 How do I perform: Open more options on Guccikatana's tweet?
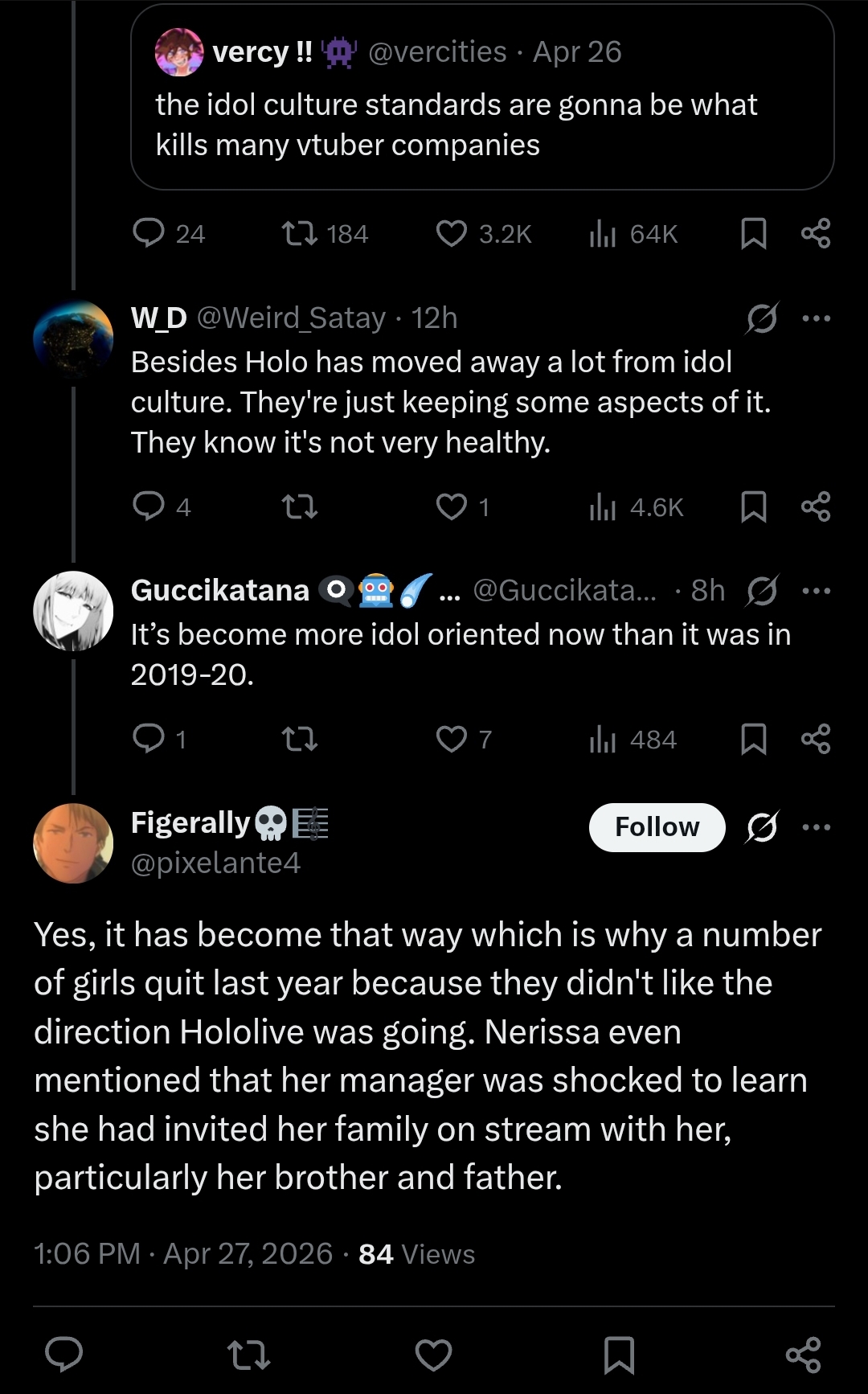point(817,591)
